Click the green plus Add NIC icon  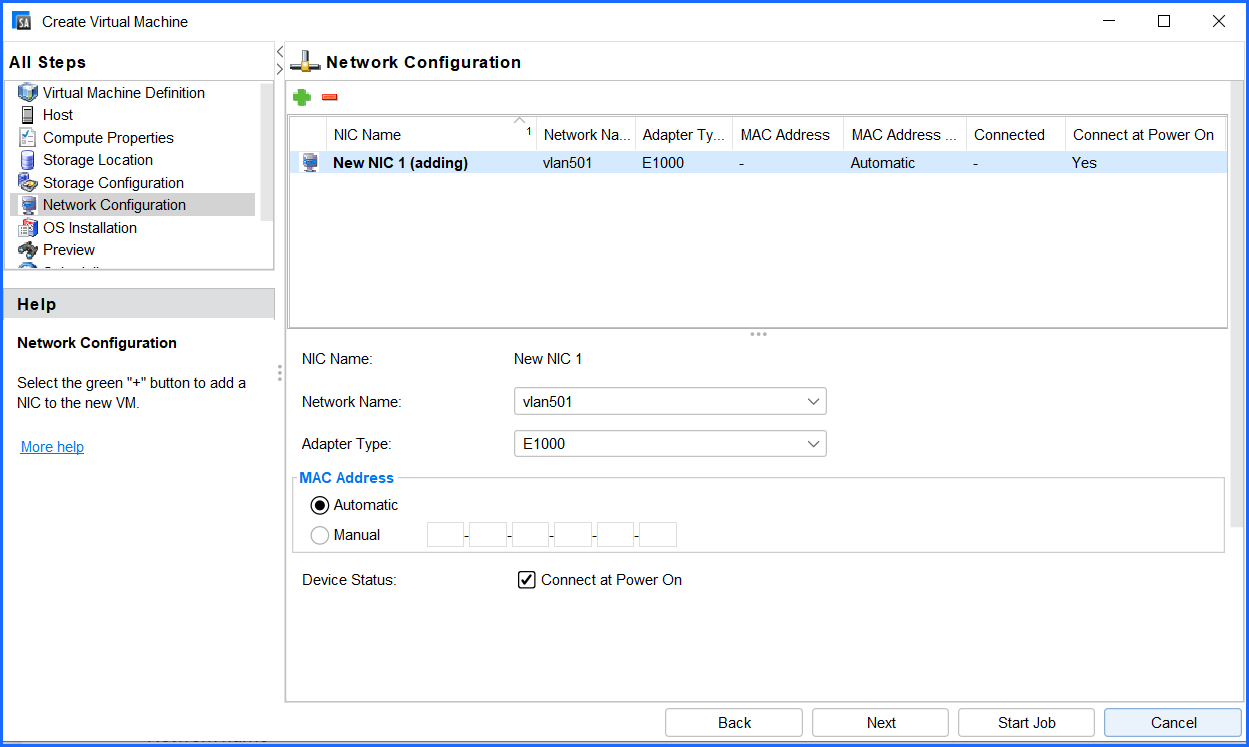click(301, 97)
